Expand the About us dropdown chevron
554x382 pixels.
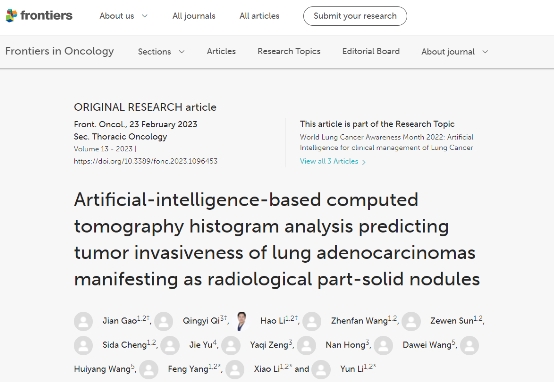pyautogui.click(x=145, y=16)
